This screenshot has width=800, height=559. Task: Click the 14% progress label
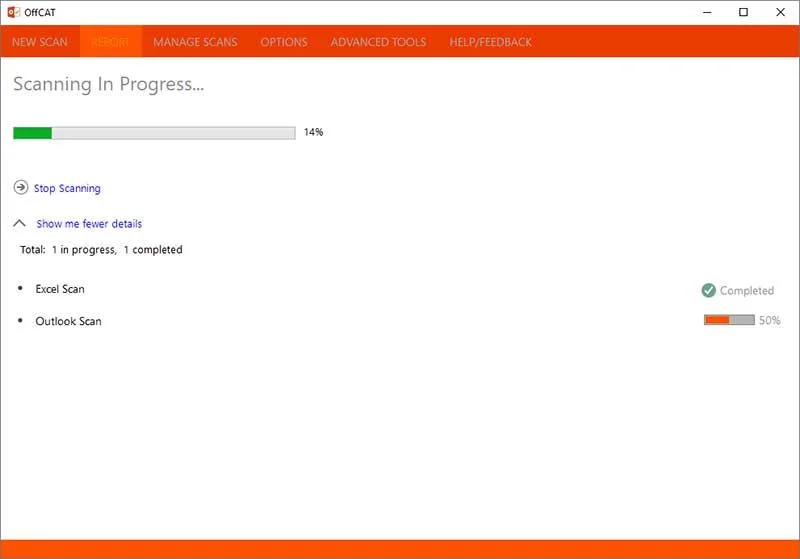coord(313,132)
